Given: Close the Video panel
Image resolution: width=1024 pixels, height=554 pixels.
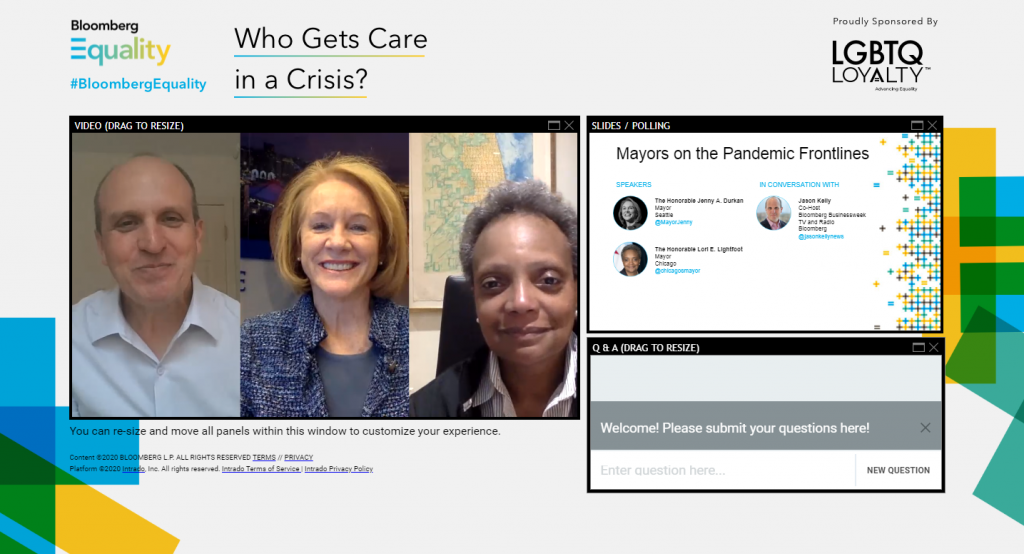Looking at the screenshot, I should pos(569,125).
